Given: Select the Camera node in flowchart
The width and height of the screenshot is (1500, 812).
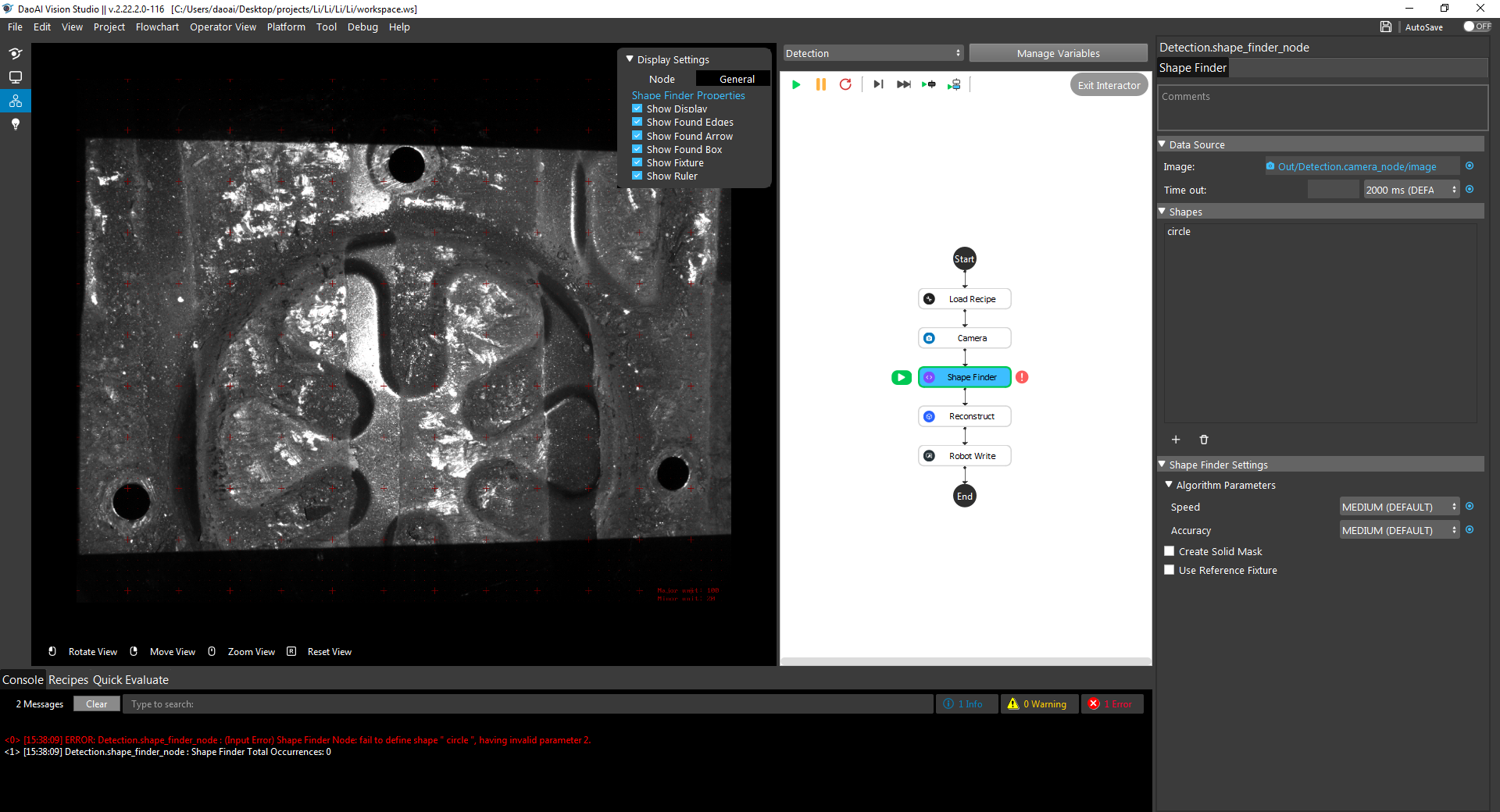Looking at the screenshot, I should pyautogui.click(x=965, y=338).
